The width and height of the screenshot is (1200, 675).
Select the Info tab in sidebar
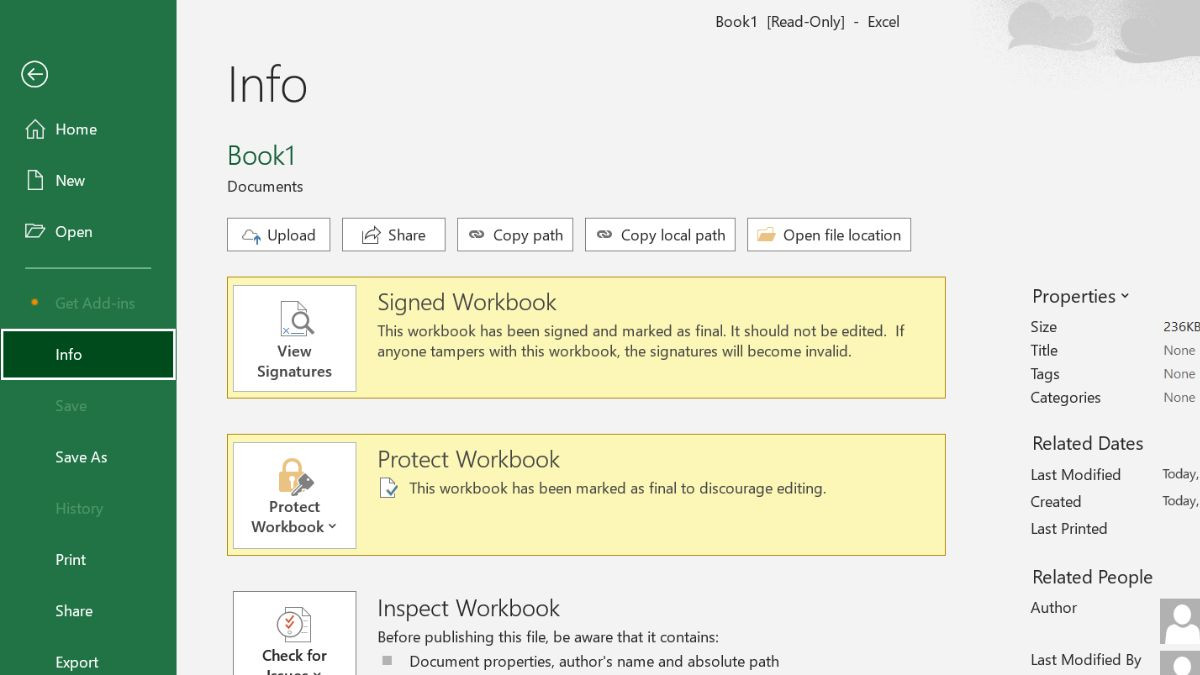[88, 354]
